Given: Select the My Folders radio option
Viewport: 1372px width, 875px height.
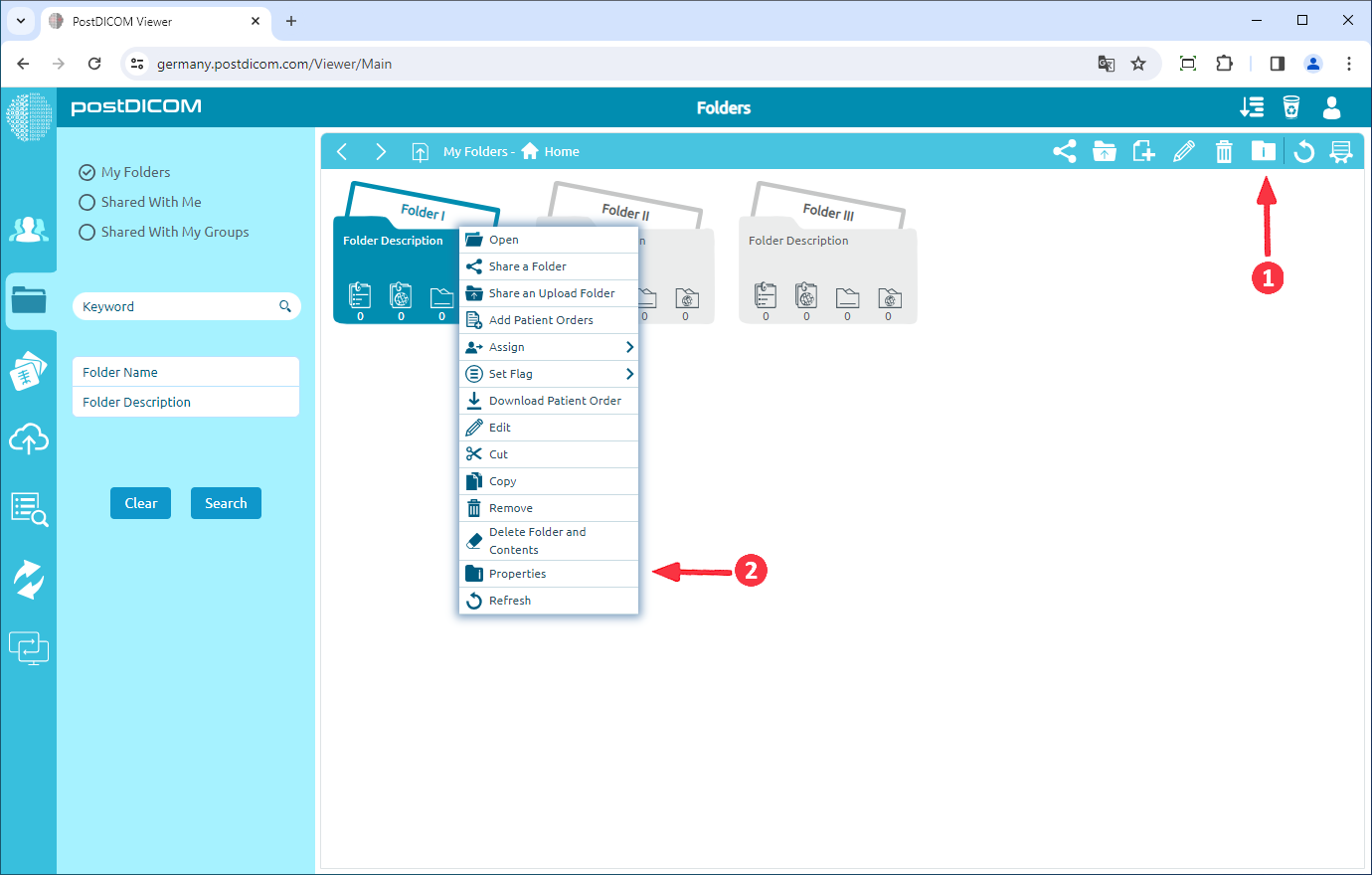Looking at the screenshot, I should coord(87,172).
